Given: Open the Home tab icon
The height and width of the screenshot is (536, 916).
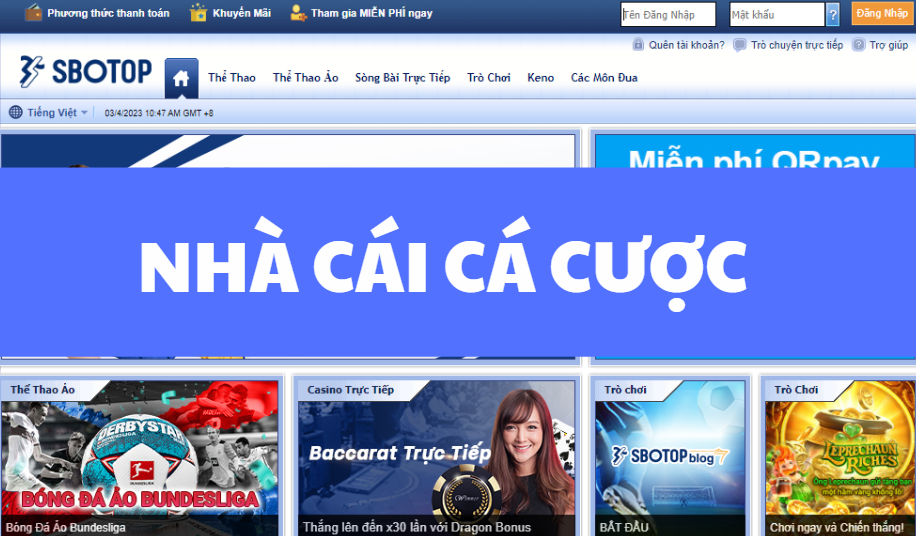Looking at the screenshot, I should pyautogui.click(x=181, y=78).
